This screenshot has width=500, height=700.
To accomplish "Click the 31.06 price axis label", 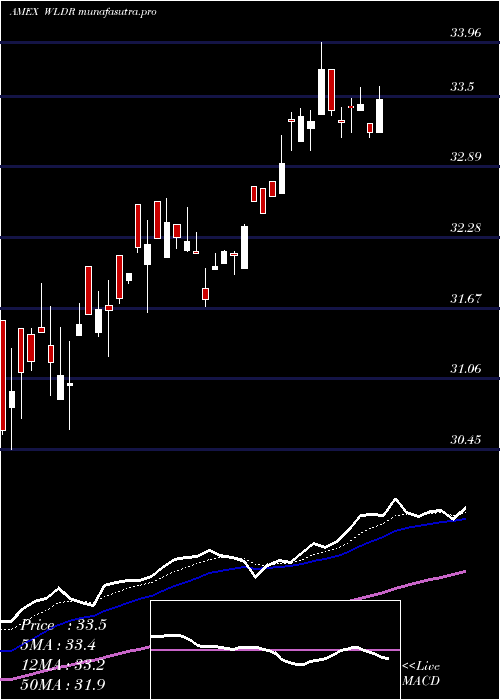I will click(466, 369).
